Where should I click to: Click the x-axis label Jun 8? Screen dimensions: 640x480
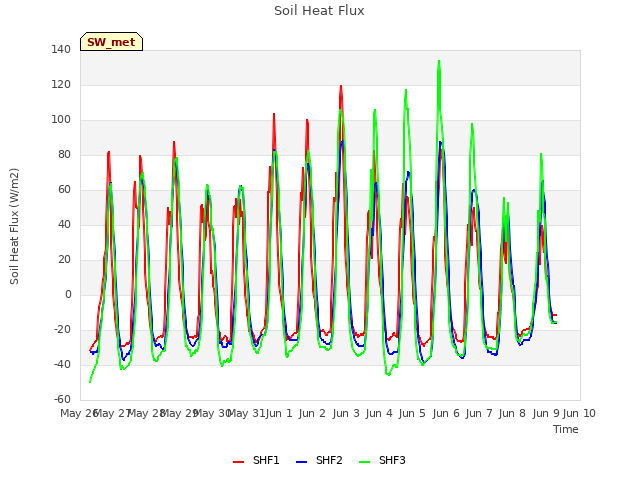tap(512, 414)
